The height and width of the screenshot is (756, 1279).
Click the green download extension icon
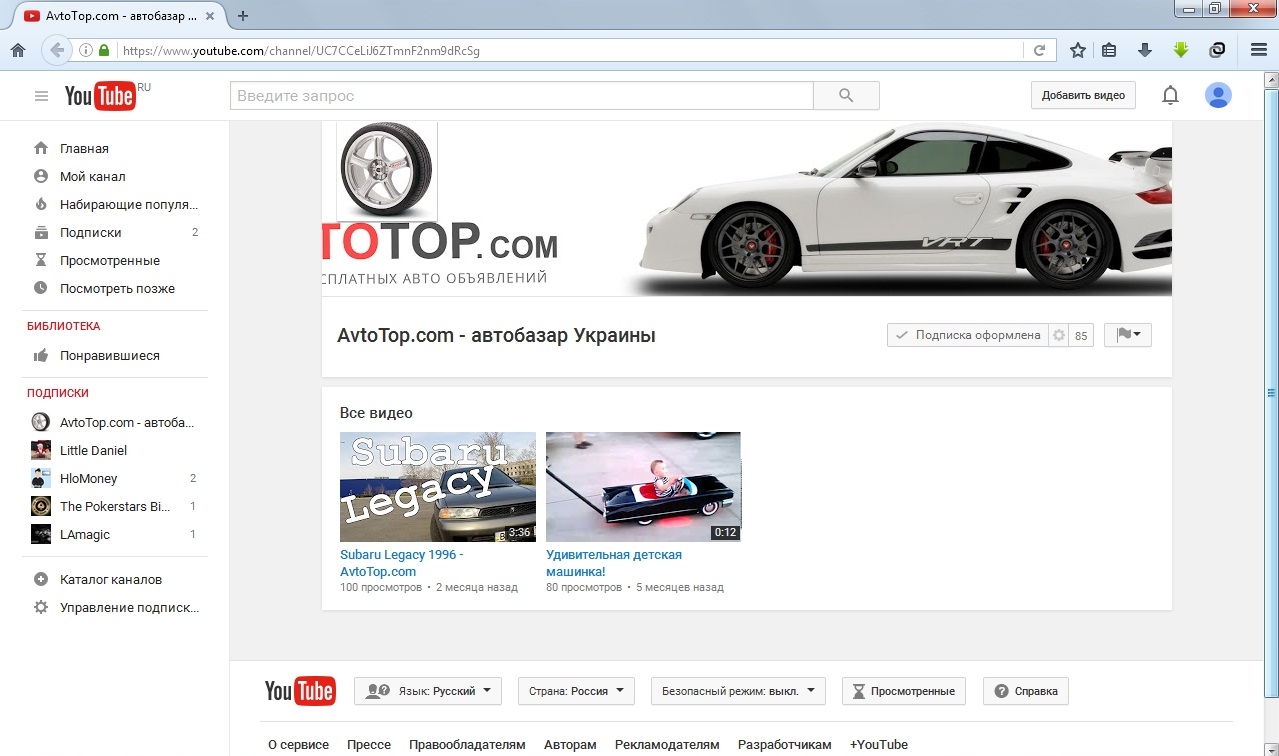pyautogui.click(x=1181, y=50)
